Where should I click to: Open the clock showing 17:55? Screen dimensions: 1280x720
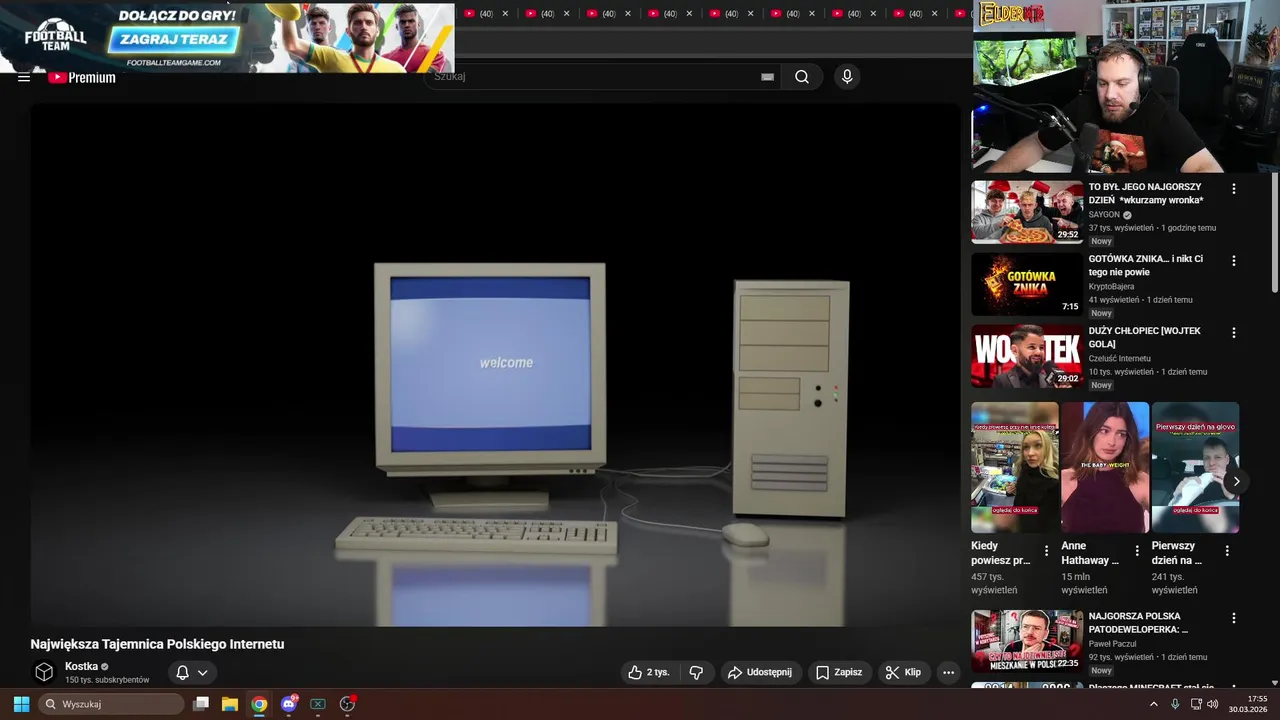pos(1248,704)
